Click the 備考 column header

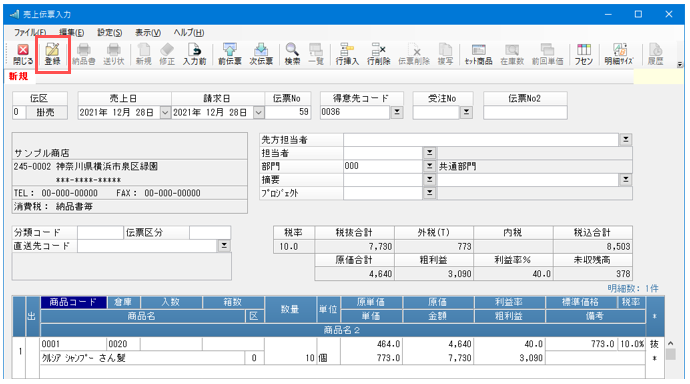click(x=595, y=316)
